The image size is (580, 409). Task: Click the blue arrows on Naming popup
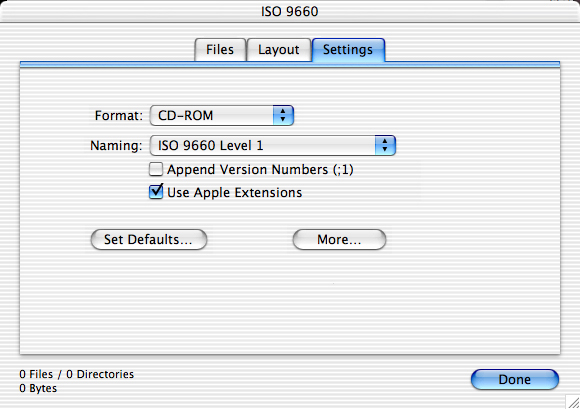385,145
